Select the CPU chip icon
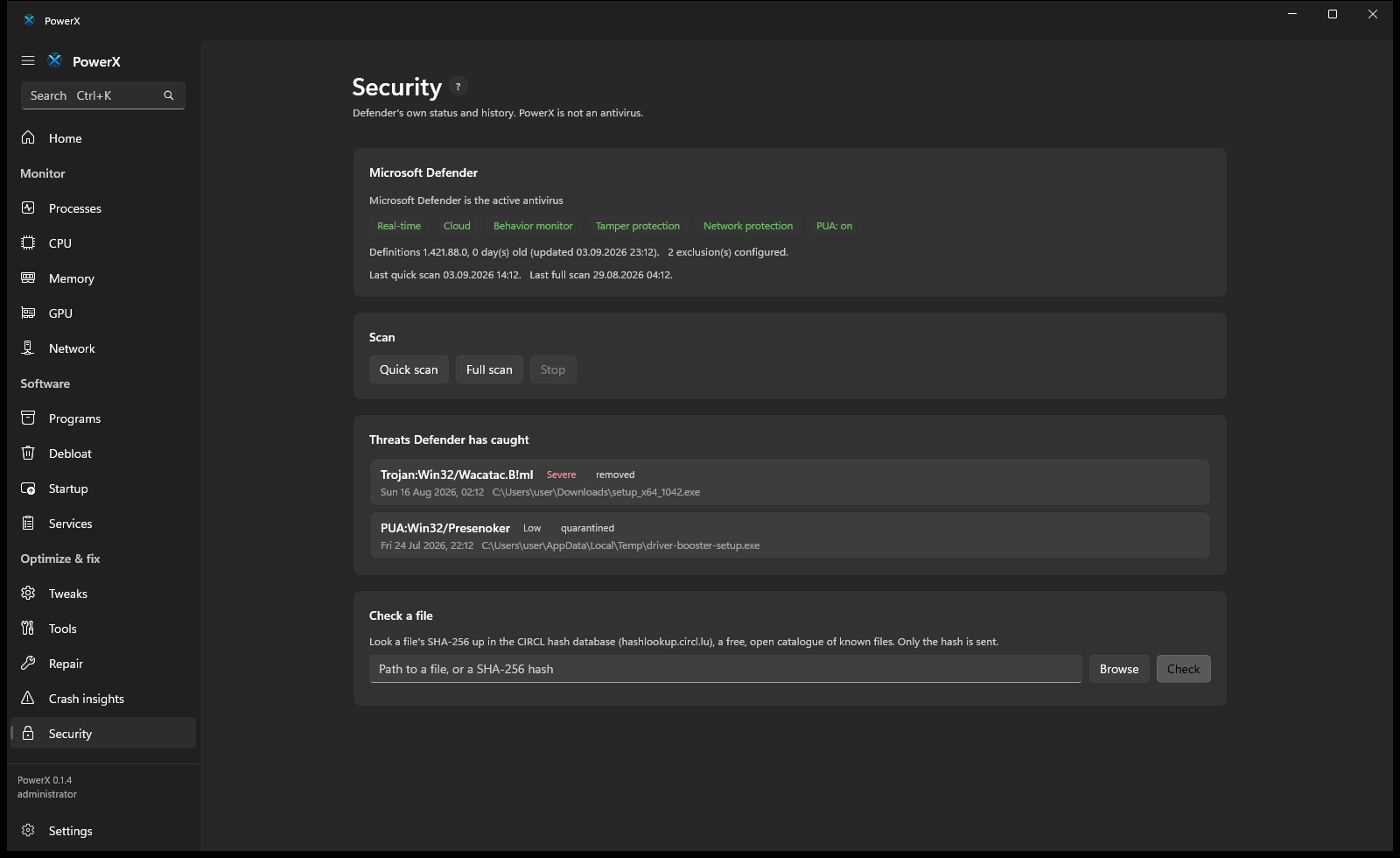This screenshot has width=1400, height=858. coord(28,243)
